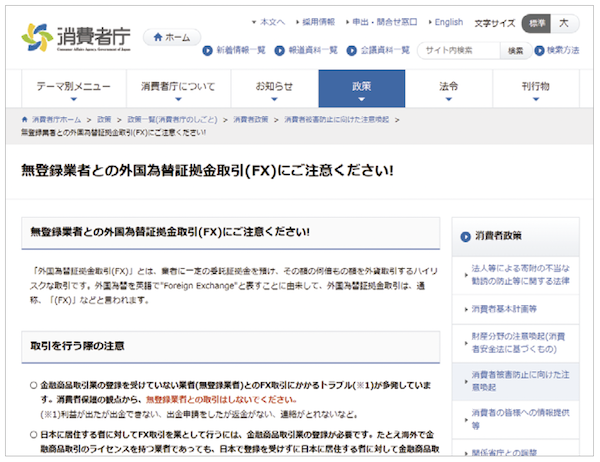Expand the テーマ別メニュー dropdown
Screen dimensions: 600x462
[74, 88]
